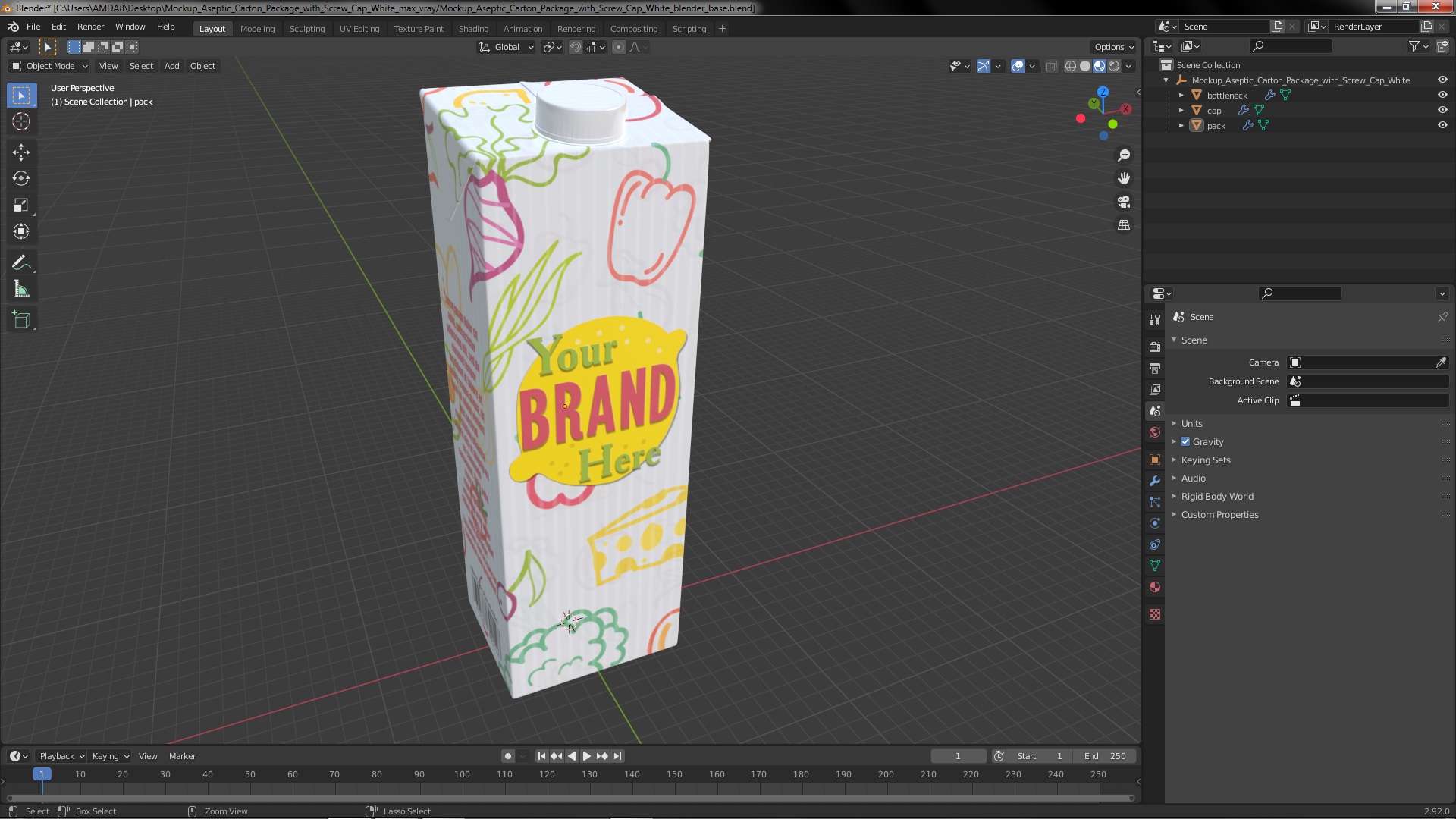Expand the pack tree item
The image size is (1456, 819).
1181,125
